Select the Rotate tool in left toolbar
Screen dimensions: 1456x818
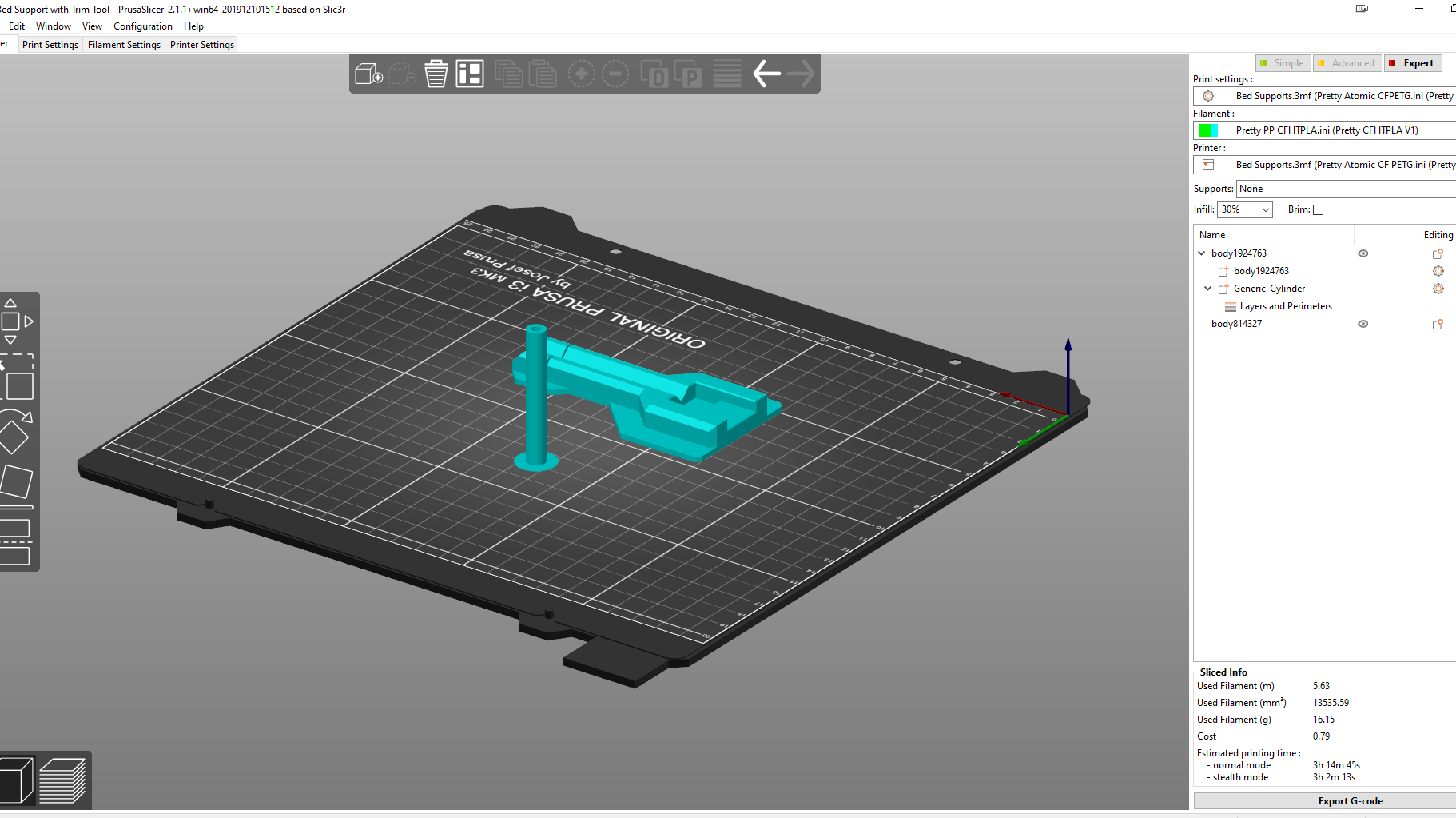click(15, 430)
